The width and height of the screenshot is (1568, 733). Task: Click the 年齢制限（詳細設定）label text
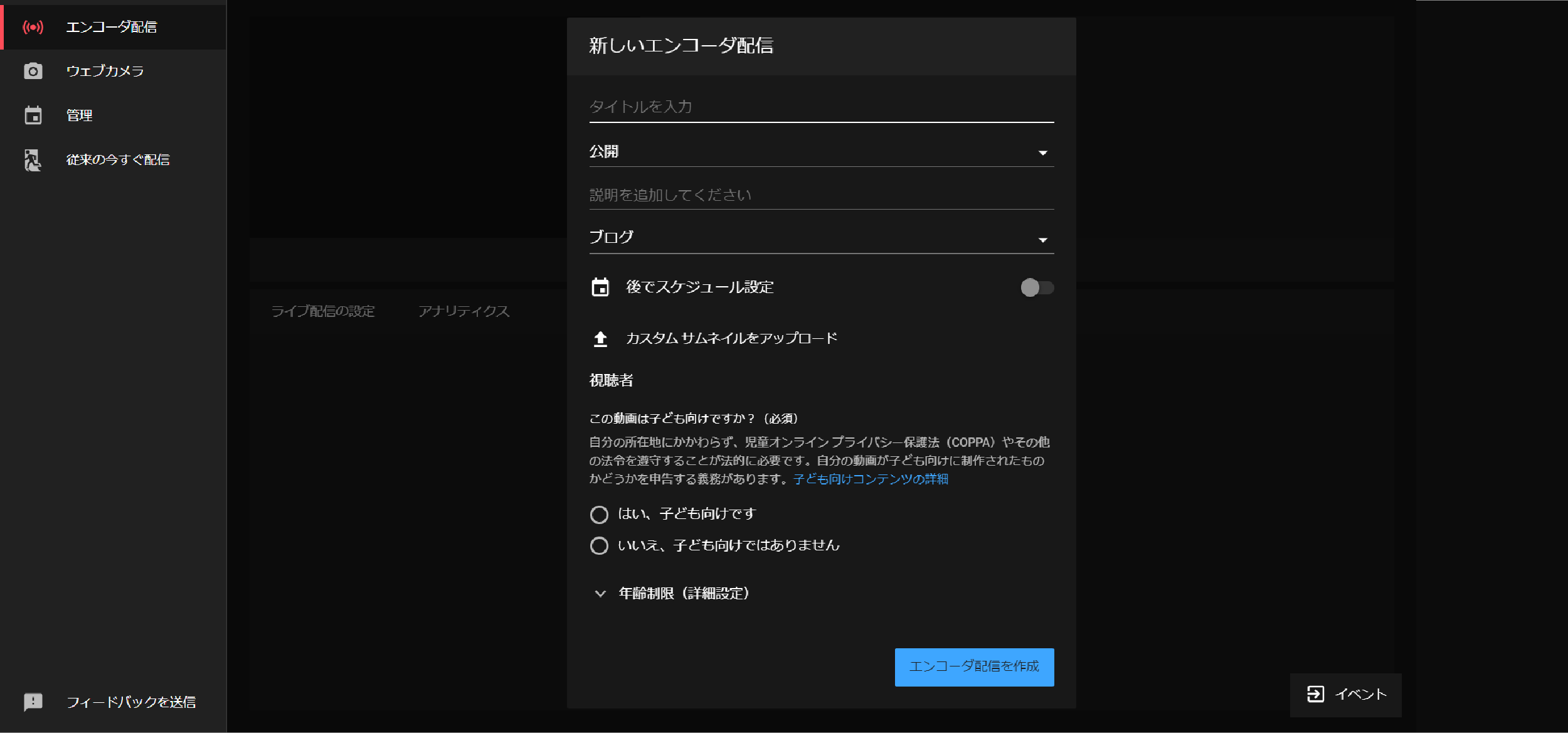pyautogui.click(x=684, y=593)
